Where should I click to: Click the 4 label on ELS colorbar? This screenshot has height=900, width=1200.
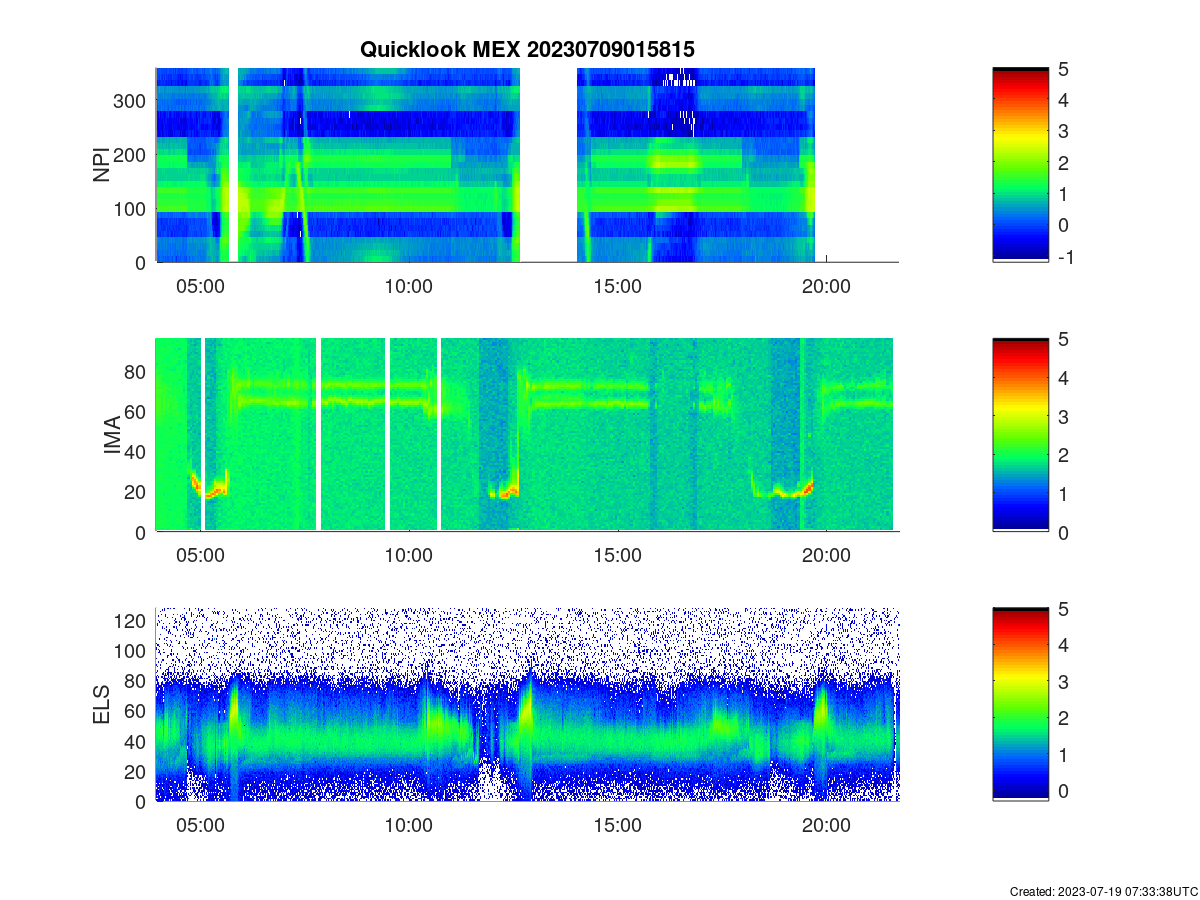click(x=1065, y=645)
